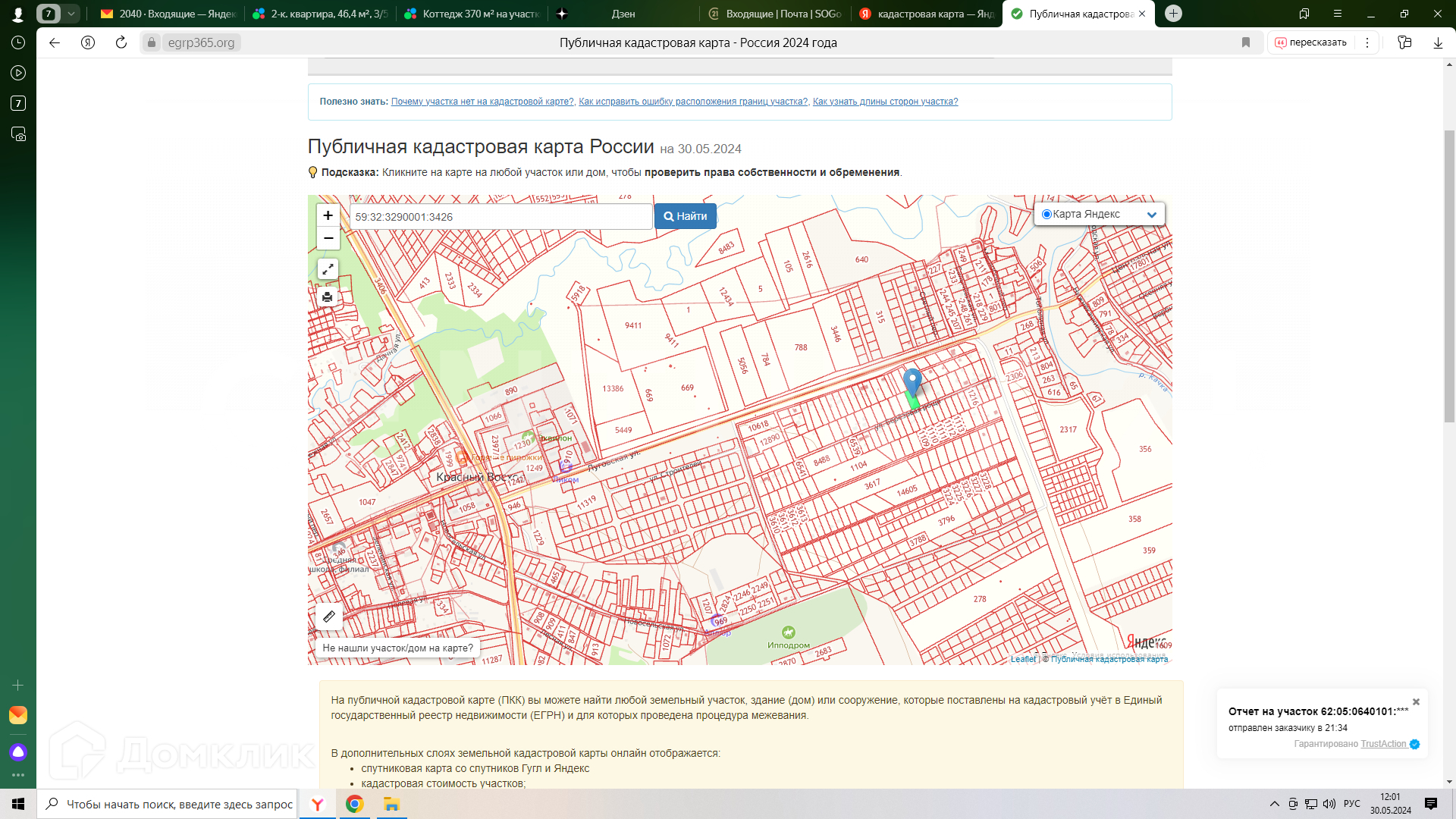Reload the page with refresh icon
Viewport: 1456px width, 819px height.
click(121, 42)
